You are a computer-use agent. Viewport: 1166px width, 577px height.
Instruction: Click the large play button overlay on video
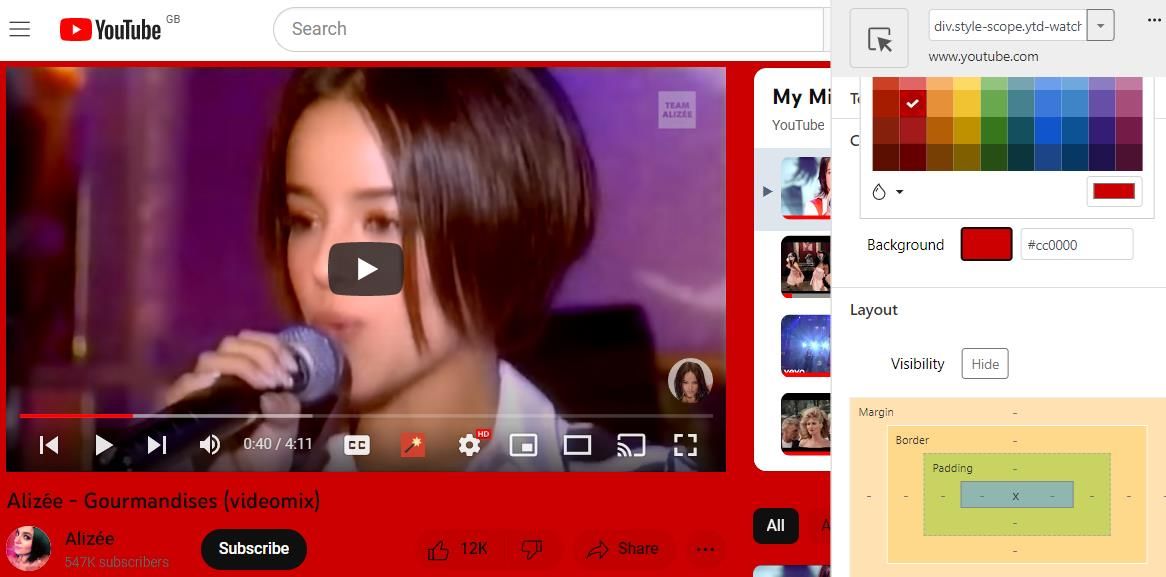(x=366, y=268)
